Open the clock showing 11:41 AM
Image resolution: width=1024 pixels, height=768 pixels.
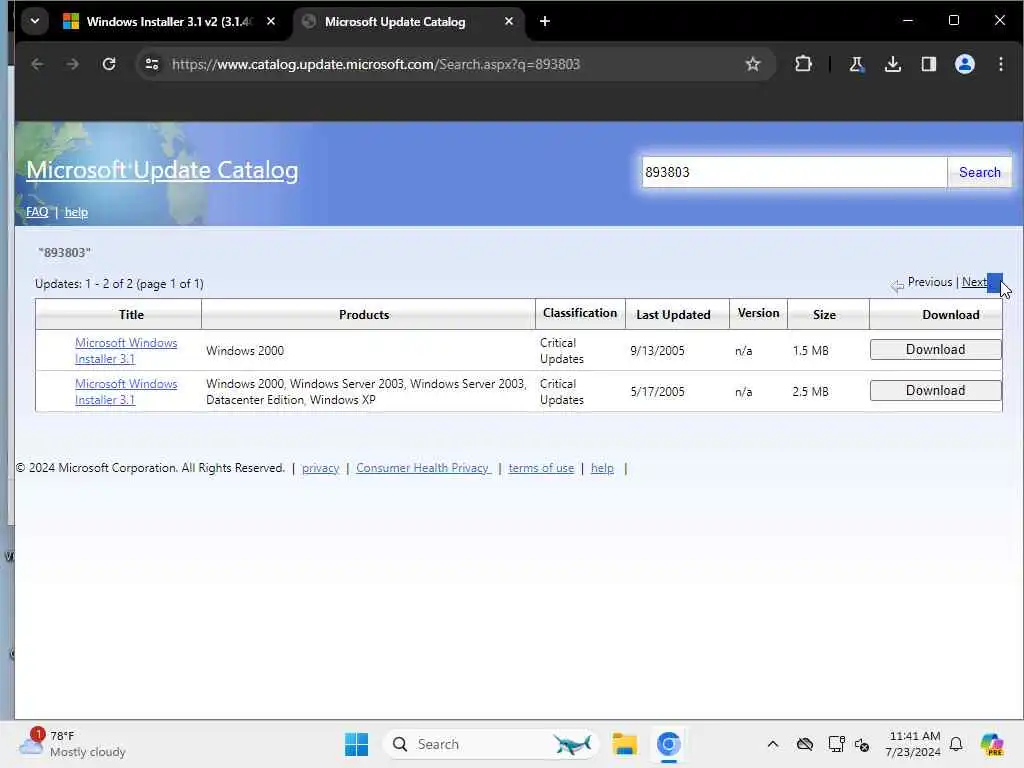click(913, 744)
